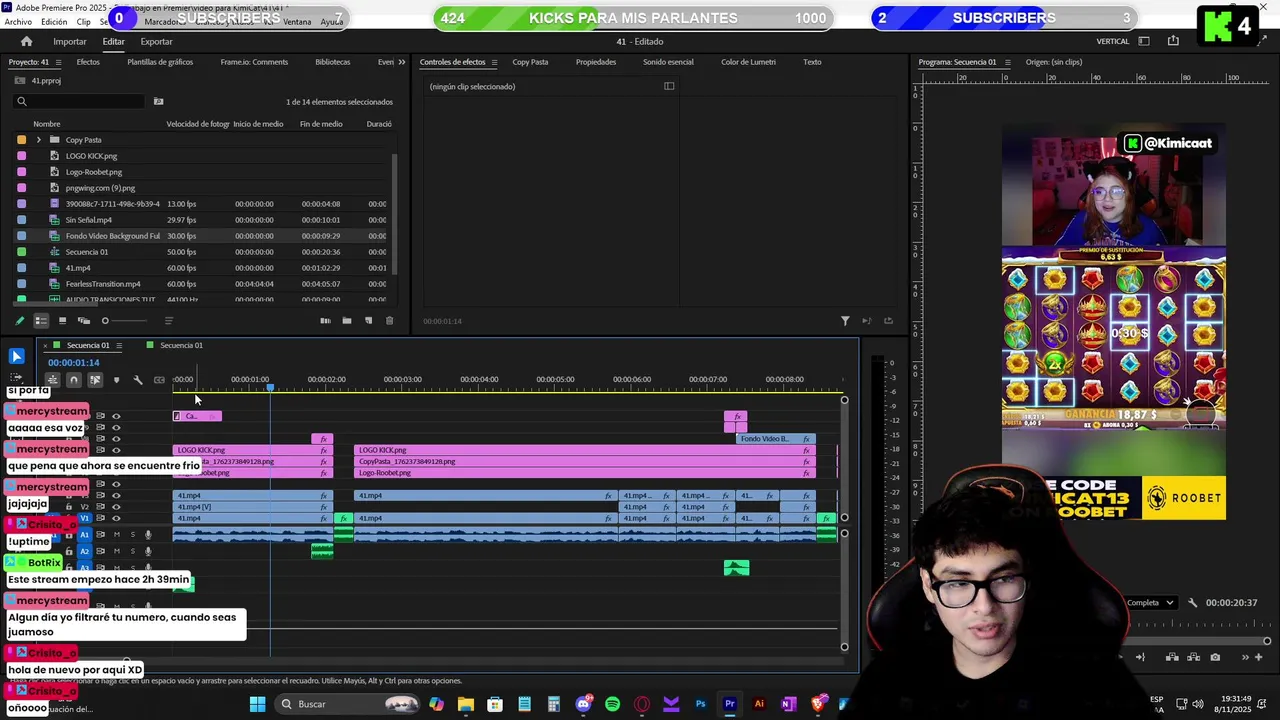Switch project panel to freeform view
Screen dimensions: 1280x720
[x=84, y=321]
